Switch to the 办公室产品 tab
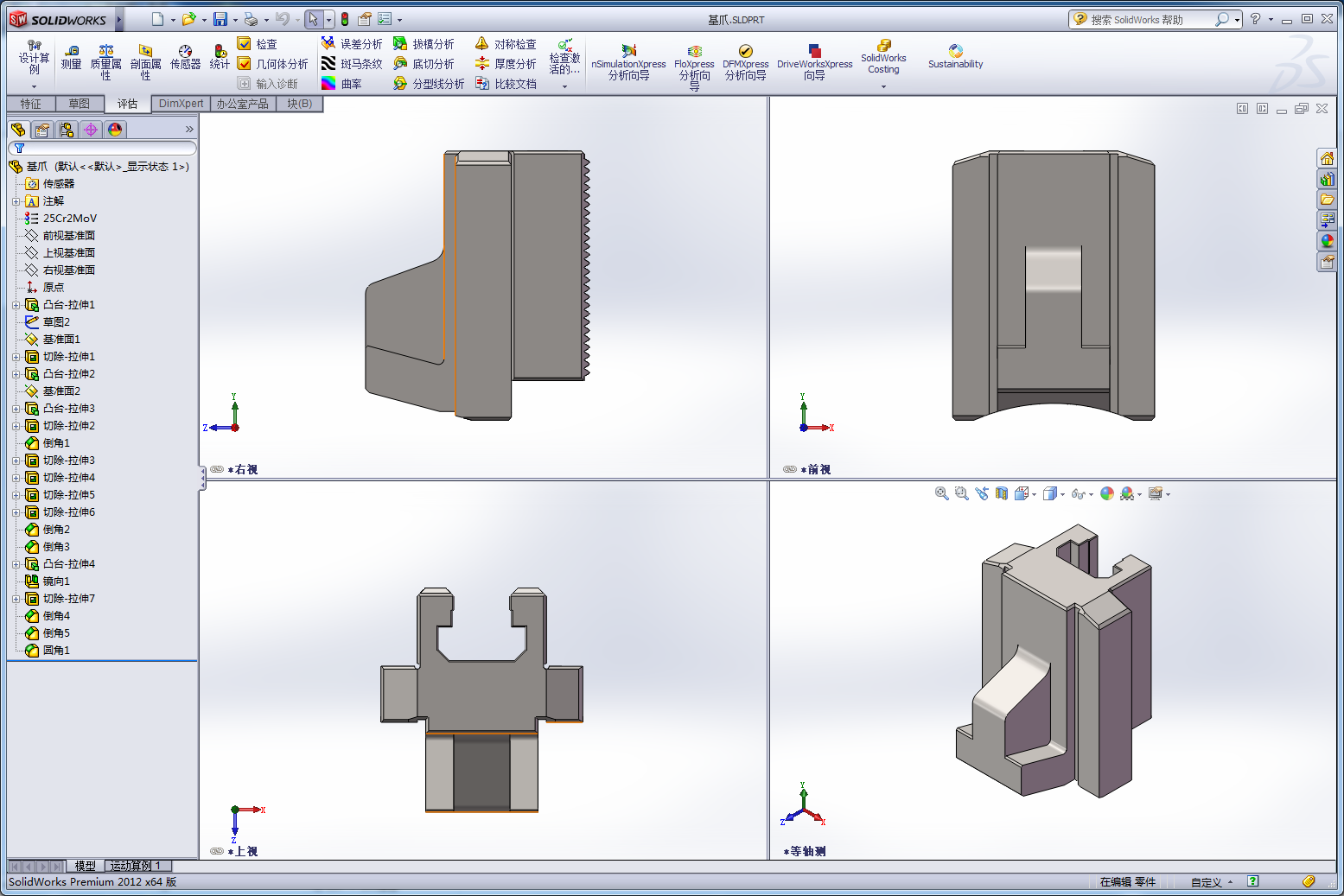Screen dimensions: 1344x896 coord(243,104)
